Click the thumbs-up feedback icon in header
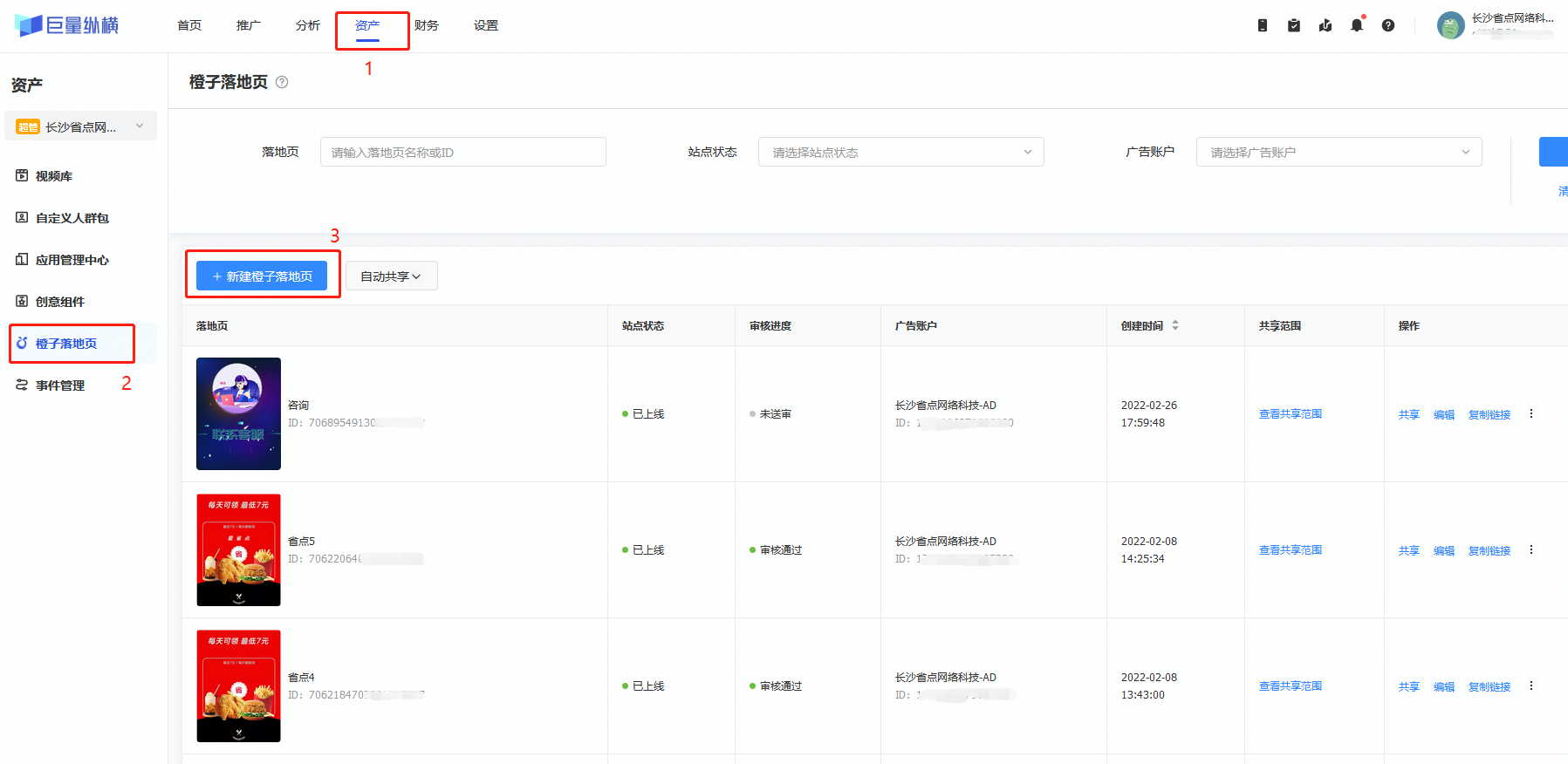Screen dimensions: 1568x764 [1325, 25]
